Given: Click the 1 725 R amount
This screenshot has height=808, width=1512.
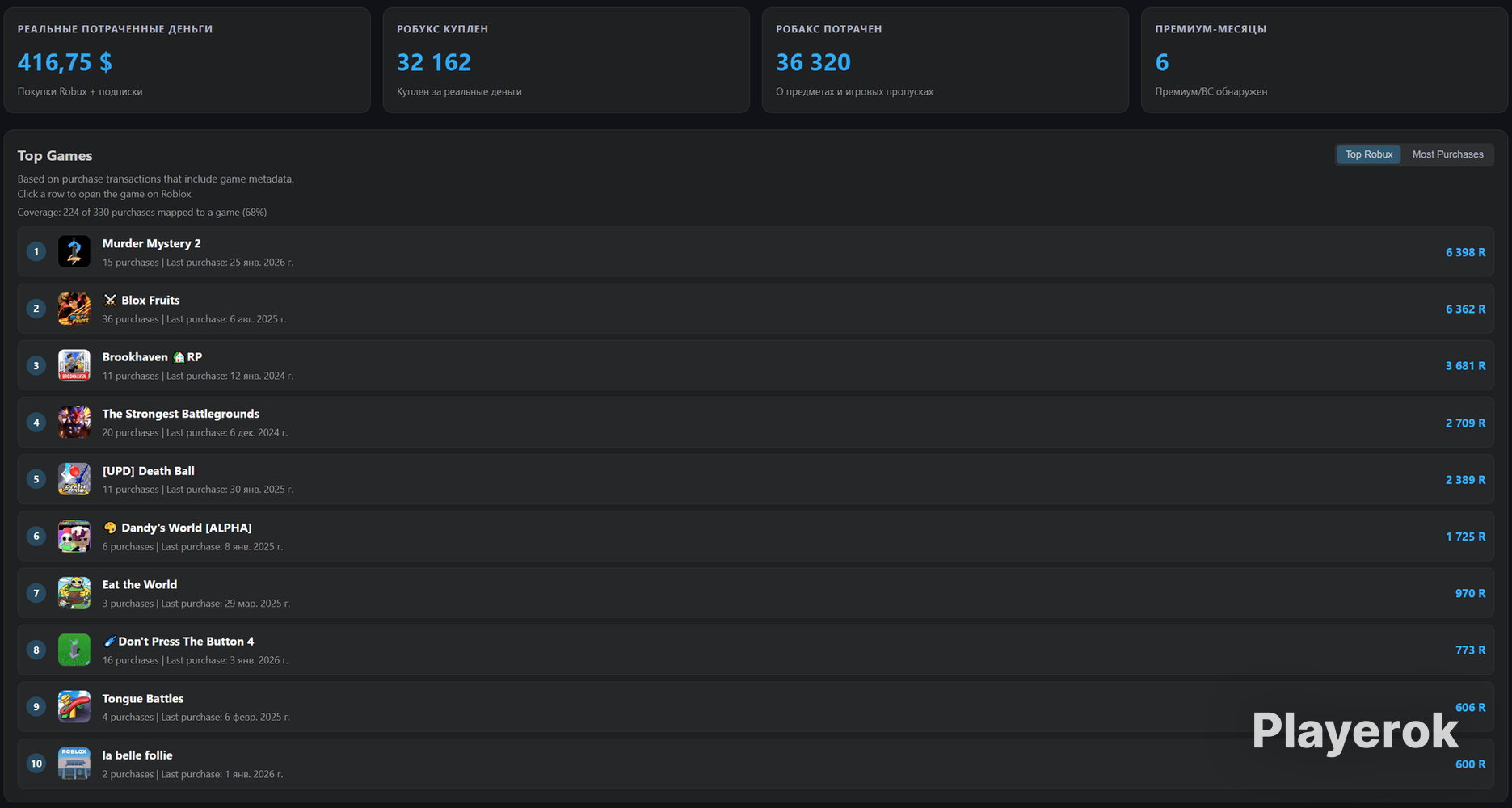Looking at the screenshot, I should (1465, 537).
